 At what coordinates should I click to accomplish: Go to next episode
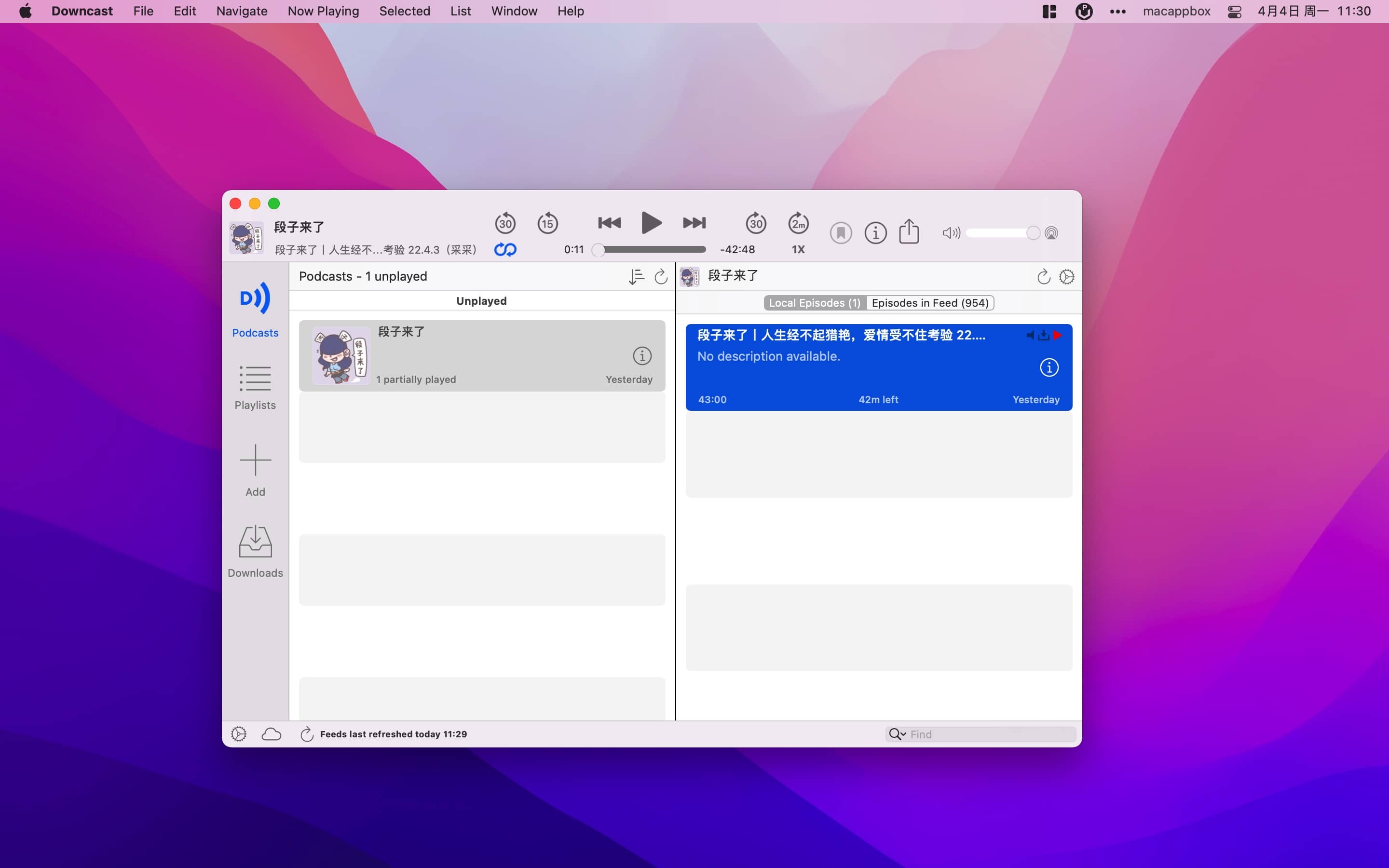tap(694, 223)
